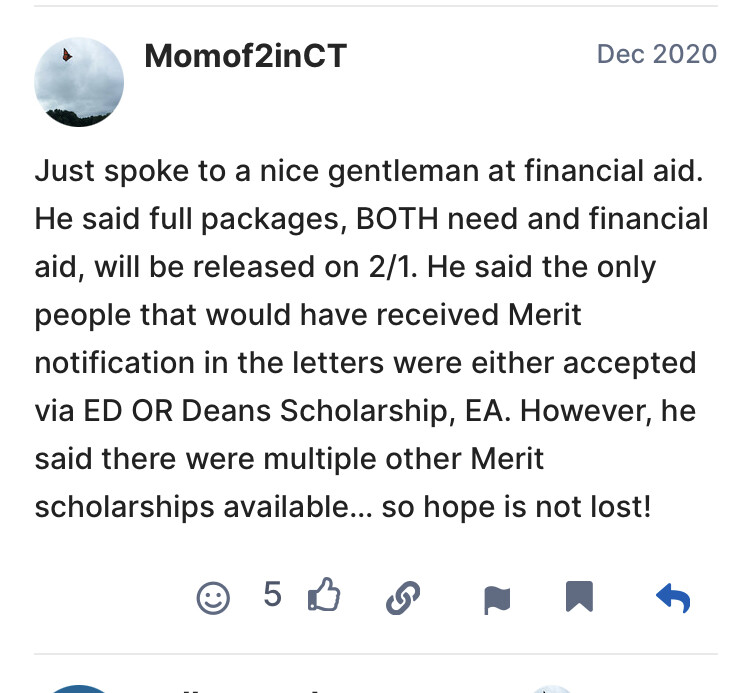Flag this post for moderators
750x693 pixels.
point(497,599)
